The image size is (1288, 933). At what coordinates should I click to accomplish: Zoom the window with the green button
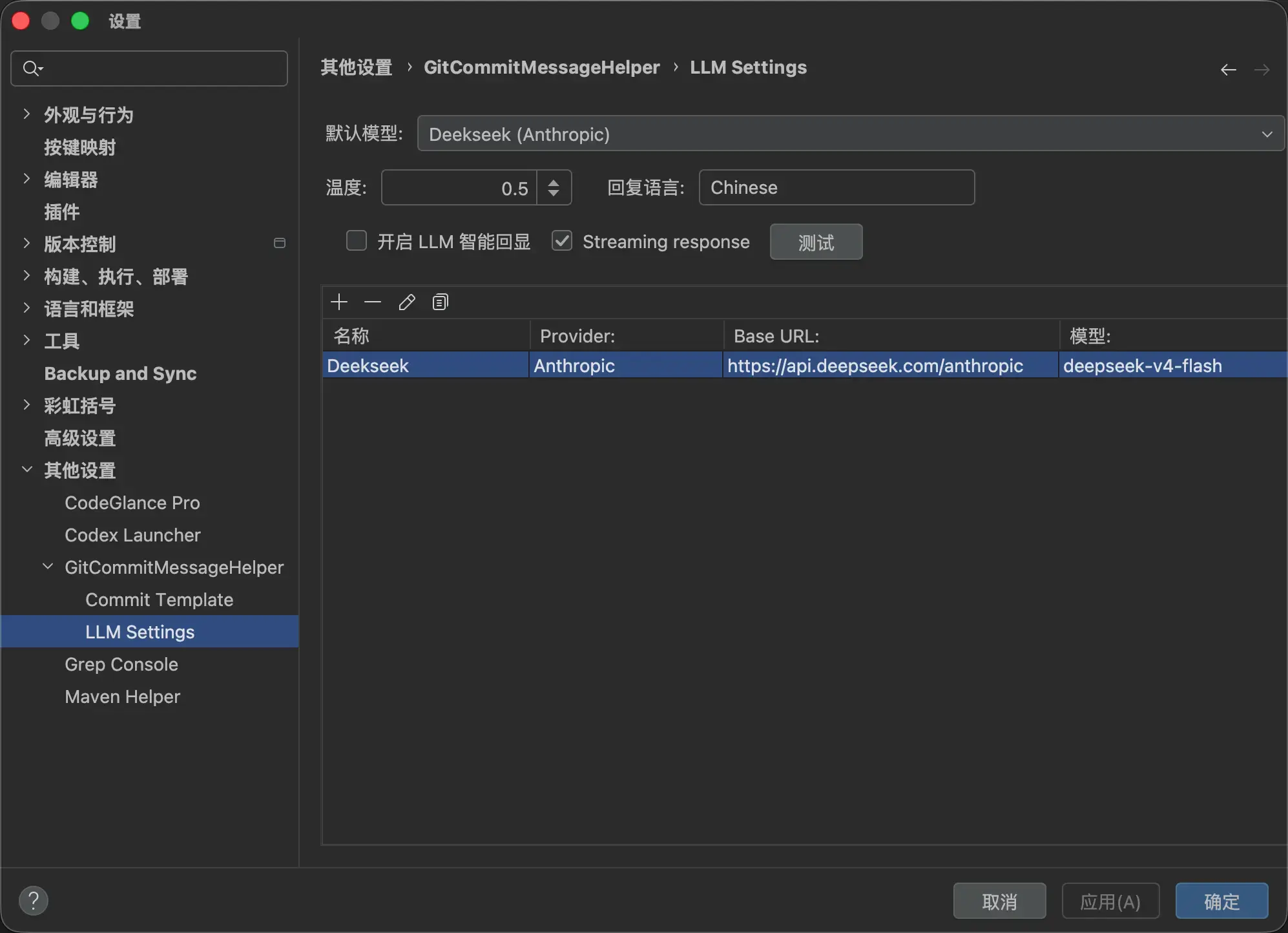80,21
